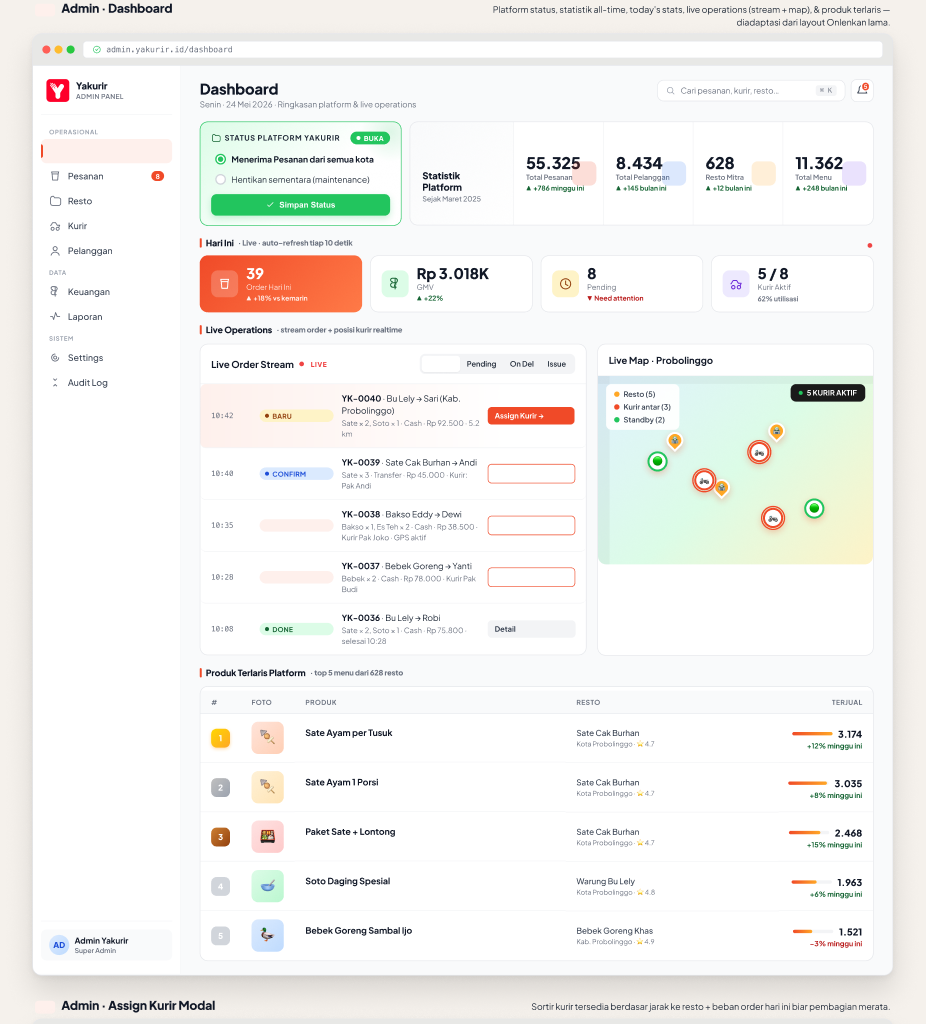The width and height of the screenshot is (926, 1024).
Task: Click the Settings gear icon in sidebar
Action: [55, 358]
